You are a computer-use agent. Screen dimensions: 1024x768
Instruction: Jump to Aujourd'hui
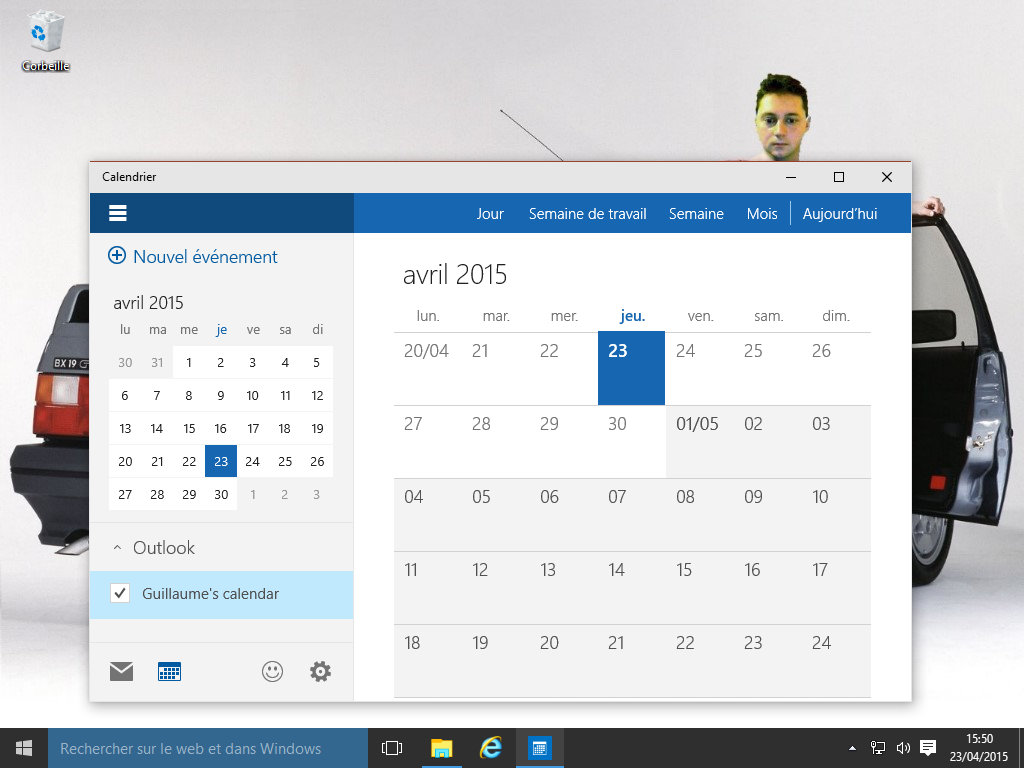click(x=840, y=213)
